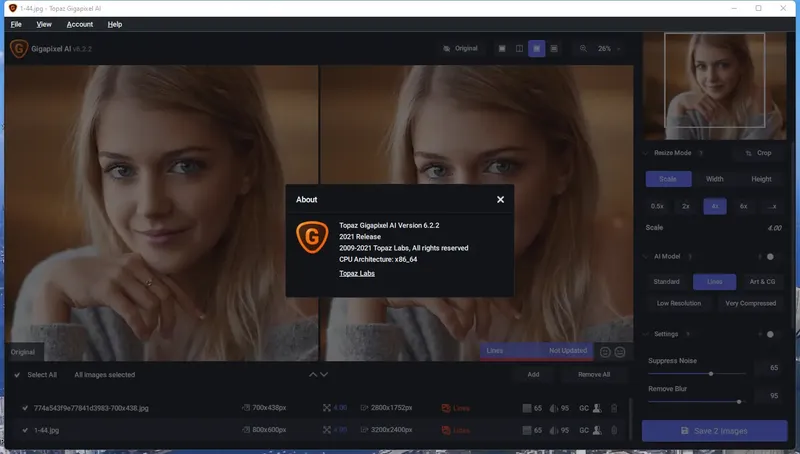Click the happy face feedback icon
The width and height of the screenshot is (800, 454).
pyautogui.click(x=605, y=352)
